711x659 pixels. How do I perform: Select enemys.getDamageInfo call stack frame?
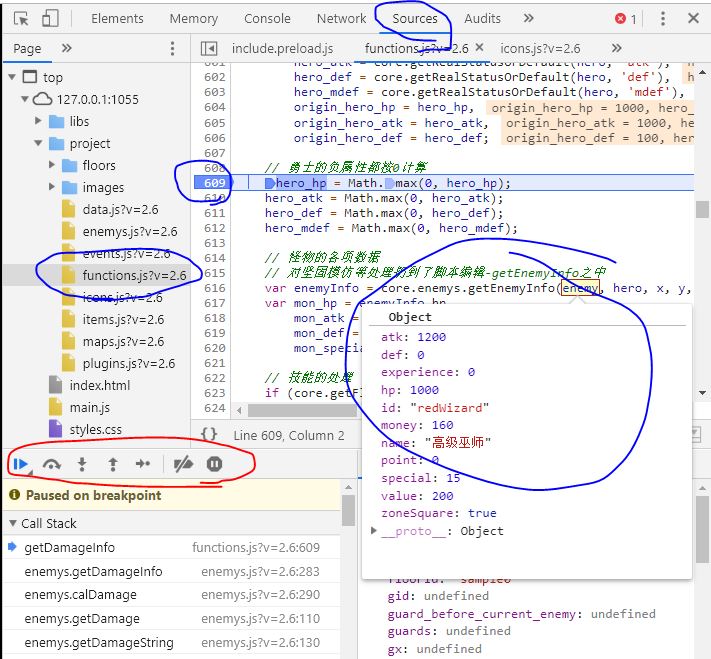(x=93, y=571)
